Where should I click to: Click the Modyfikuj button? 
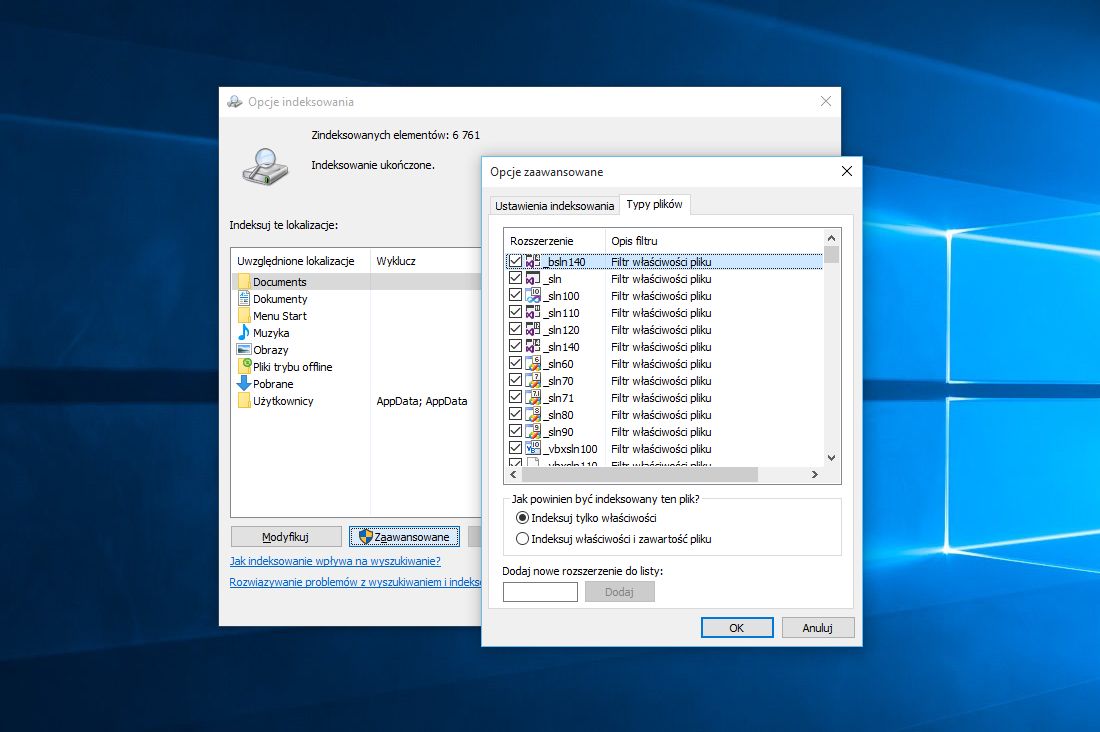pos(286,537)
